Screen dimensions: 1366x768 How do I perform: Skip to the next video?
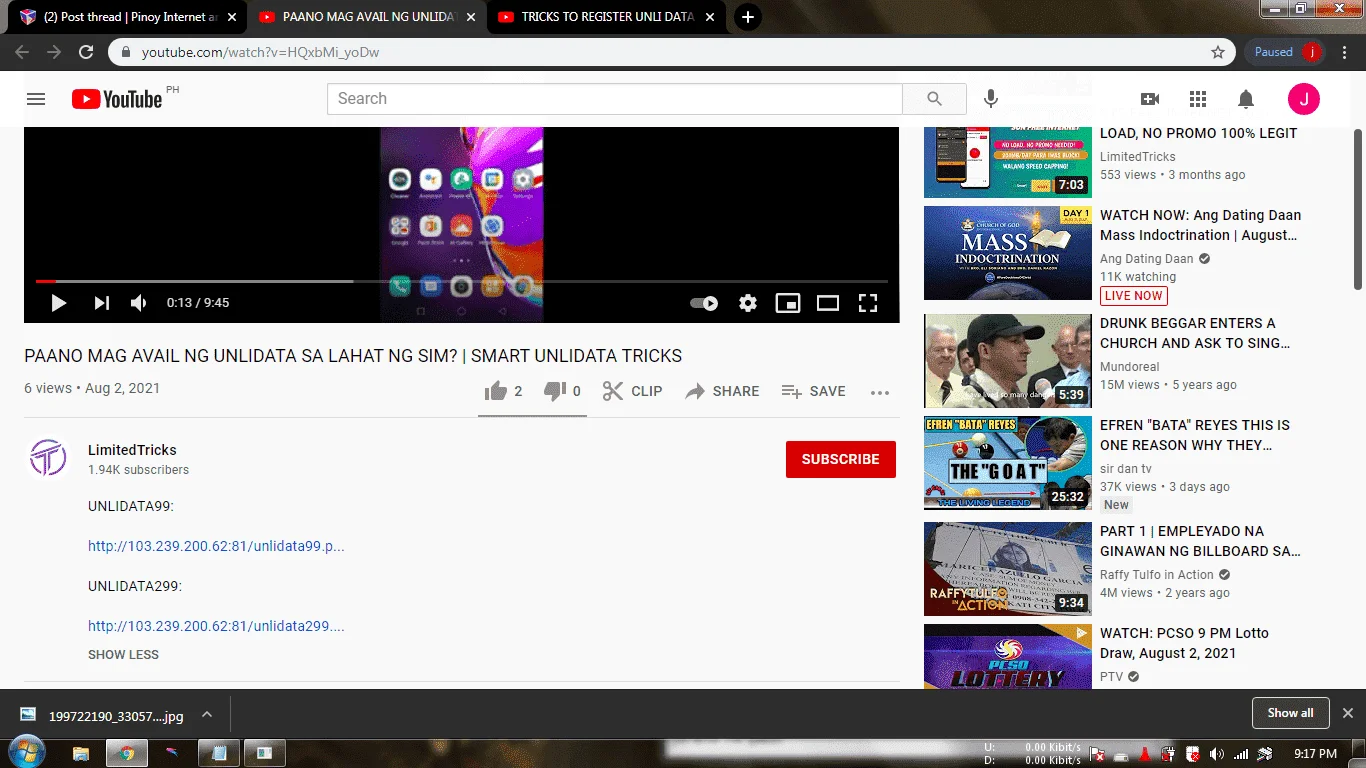point(101,303)
